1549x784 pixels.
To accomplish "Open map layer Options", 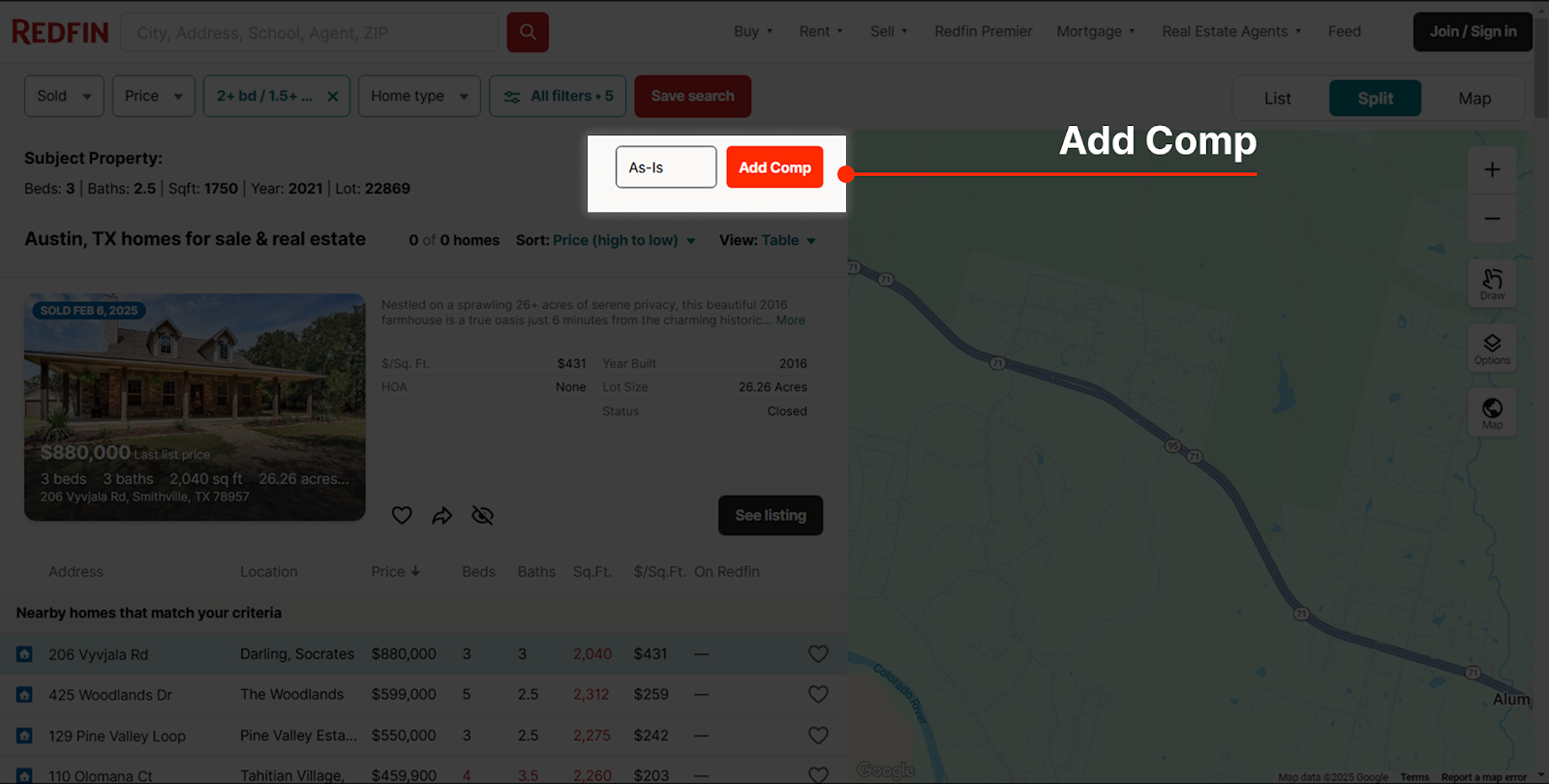I will 1492,348.
